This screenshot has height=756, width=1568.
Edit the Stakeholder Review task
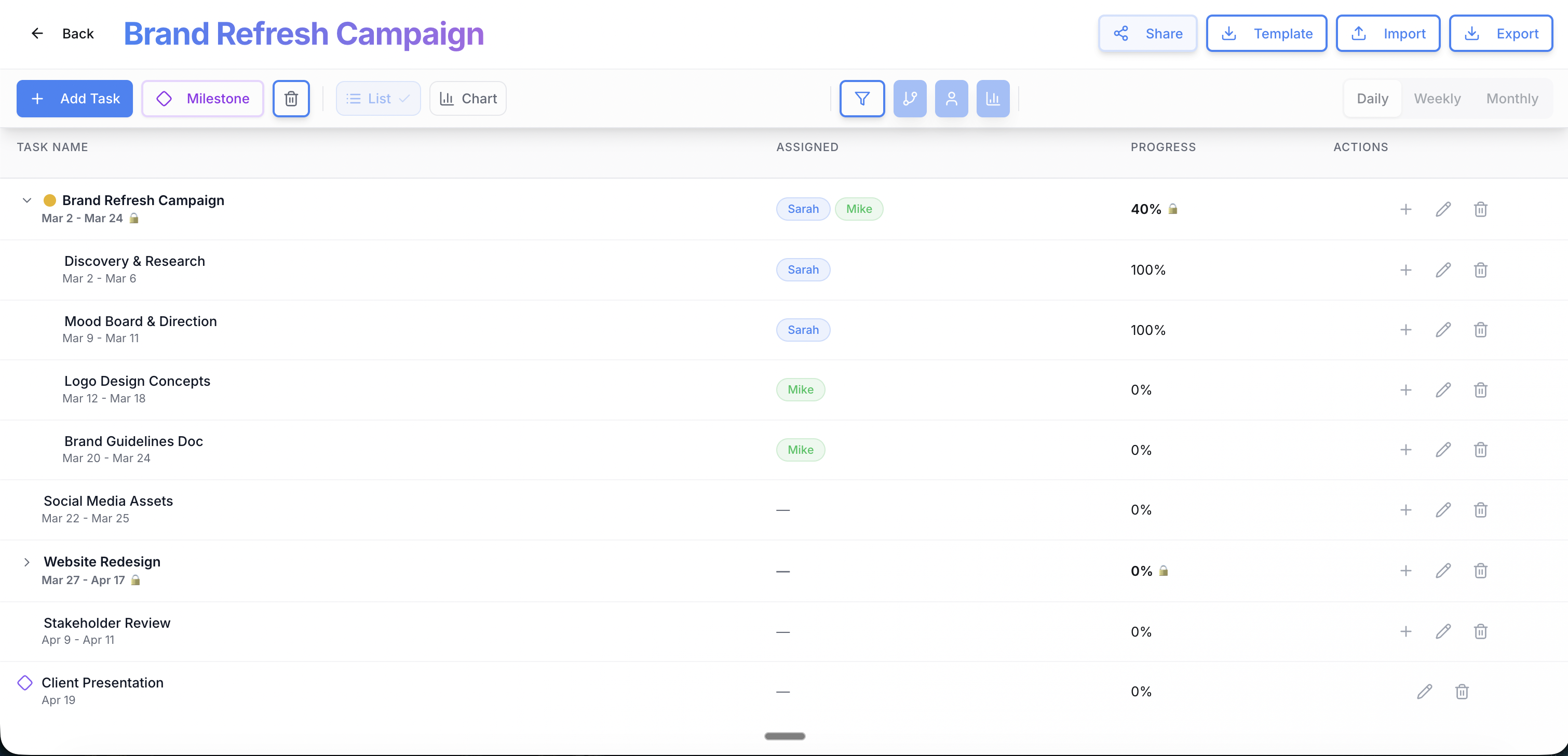pos(1443,632)
